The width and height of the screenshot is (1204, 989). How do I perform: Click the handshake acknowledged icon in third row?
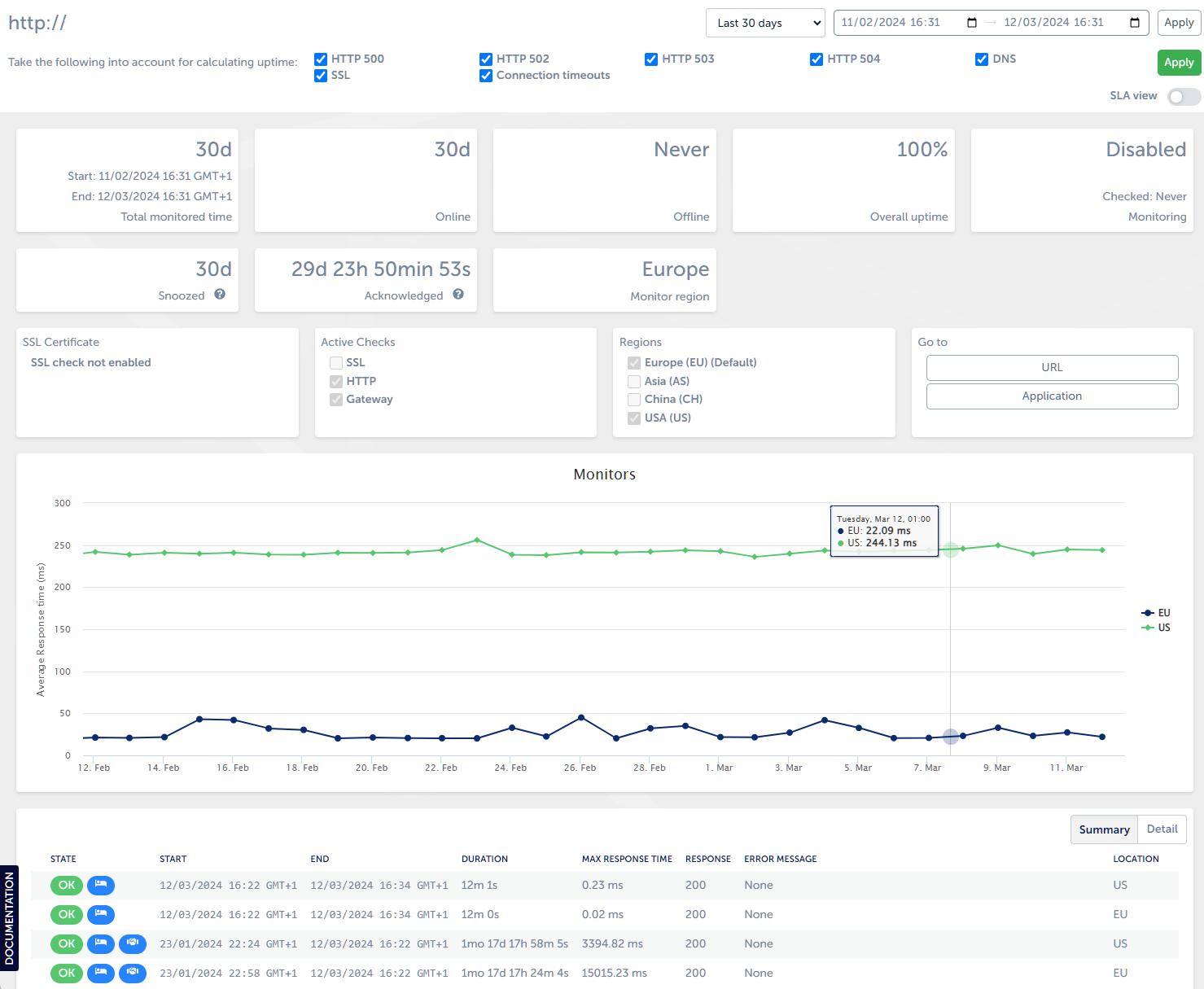(x=133, y=943)
